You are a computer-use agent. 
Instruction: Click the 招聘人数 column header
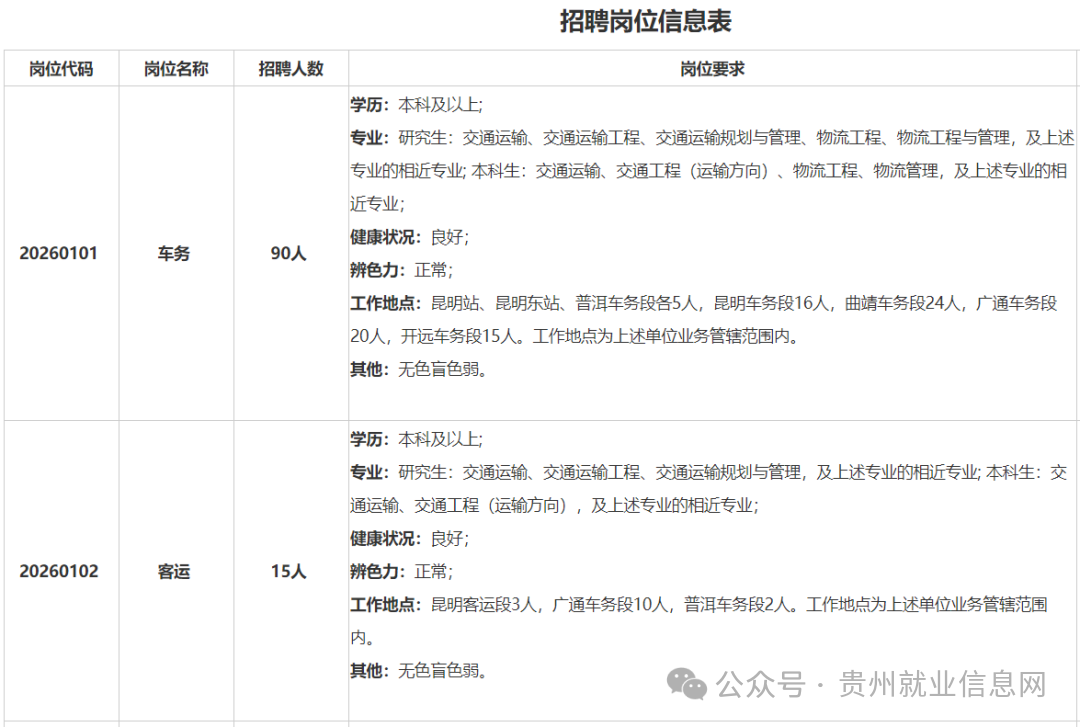(290, 69)
